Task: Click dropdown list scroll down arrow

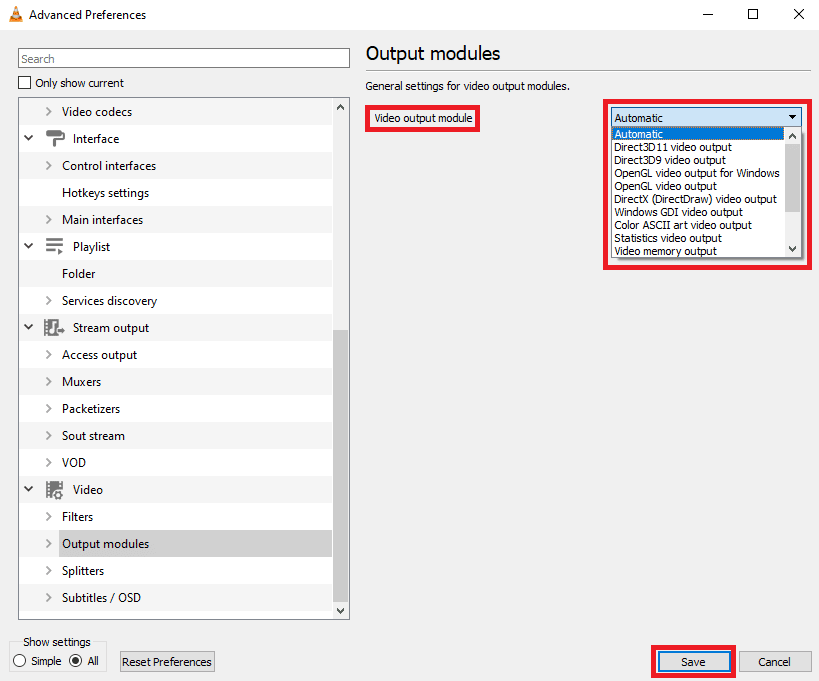Action: [792, 249]
